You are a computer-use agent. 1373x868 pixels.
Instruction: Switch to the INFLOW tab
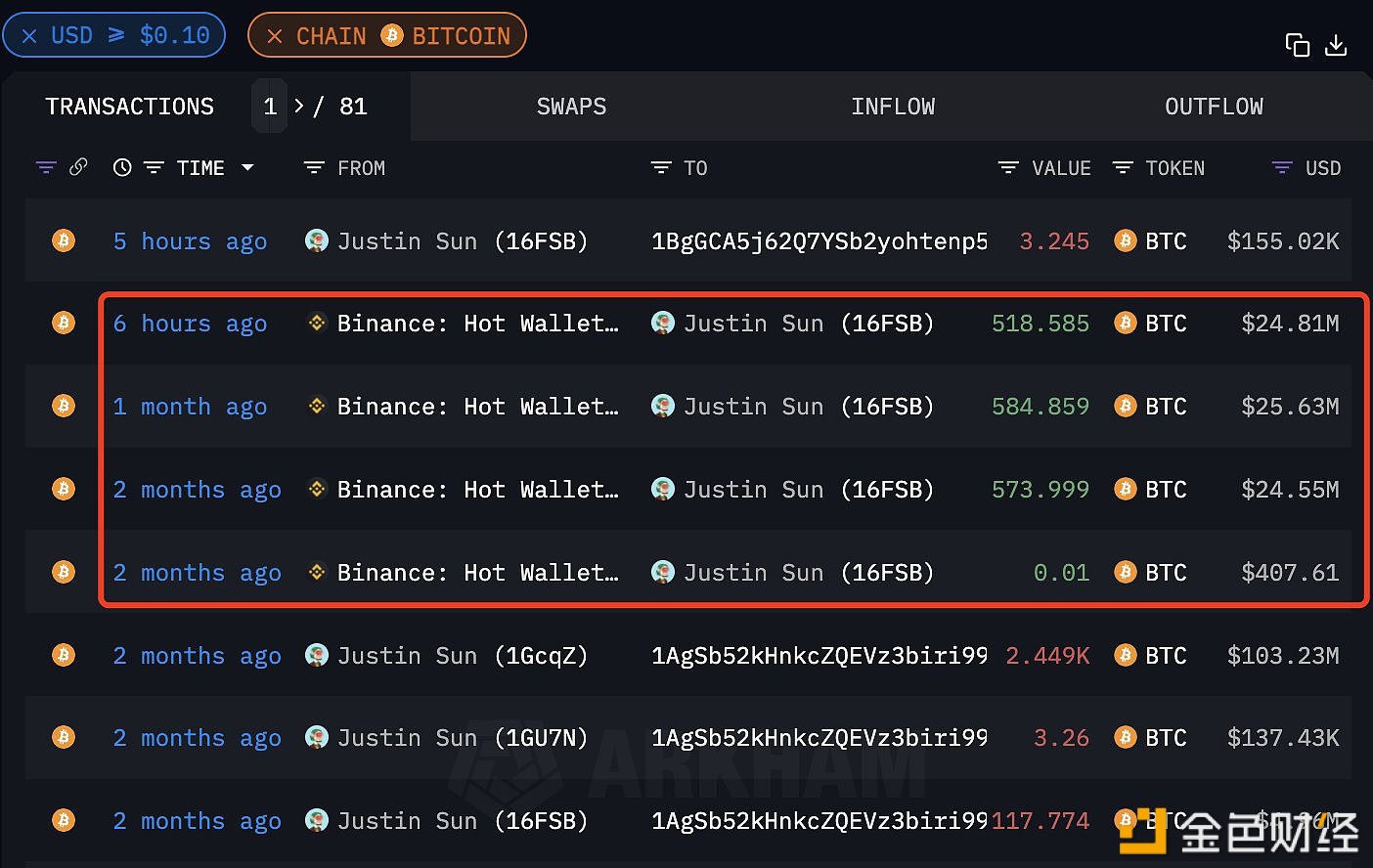(893, 107)
